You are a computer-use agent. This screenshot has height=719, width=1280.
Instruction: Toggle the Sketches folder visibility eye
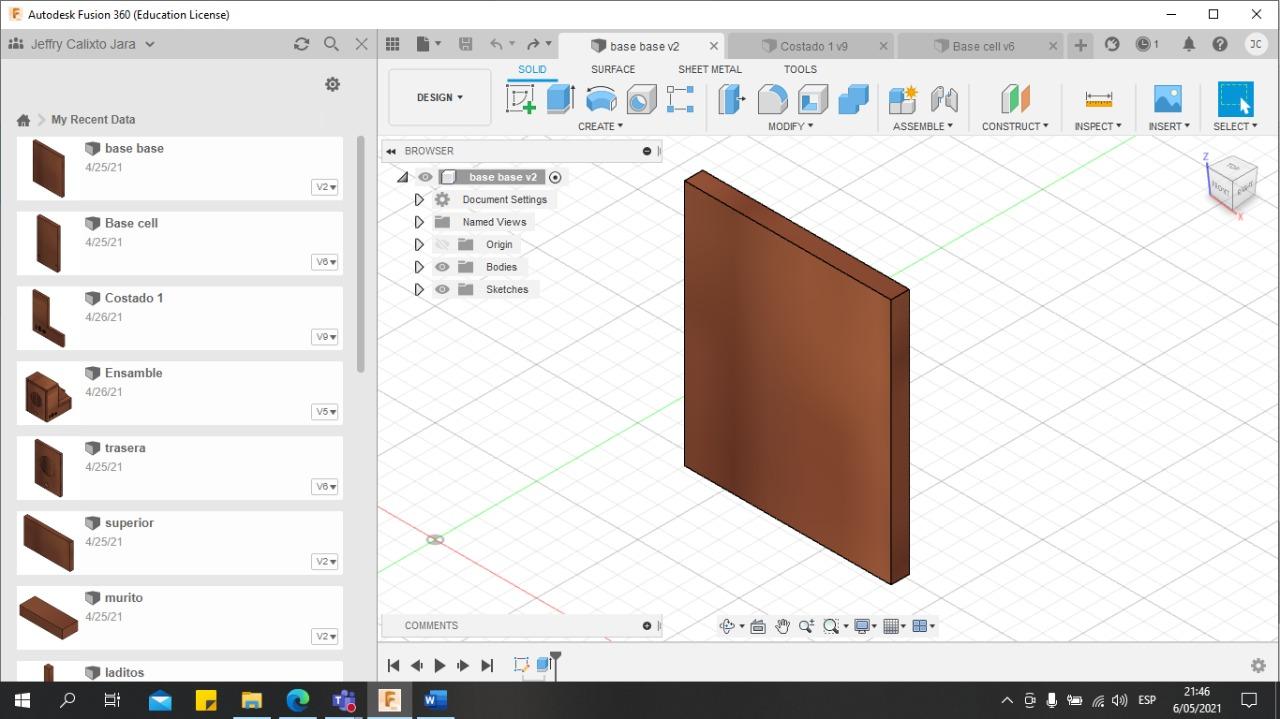click(442, 290)
